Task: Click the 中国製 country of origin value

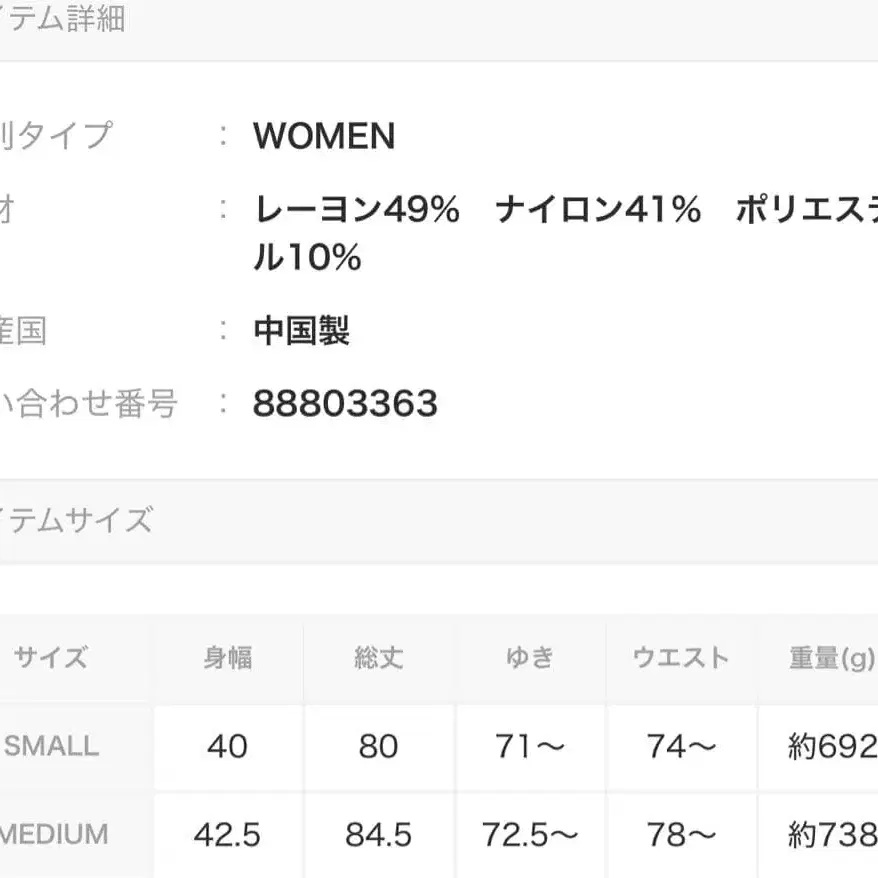Action: [x=301, y=331]
